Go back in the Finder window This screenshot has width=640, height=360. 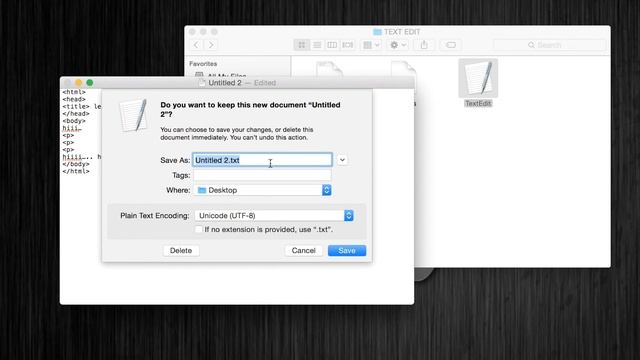pos(196,45)
